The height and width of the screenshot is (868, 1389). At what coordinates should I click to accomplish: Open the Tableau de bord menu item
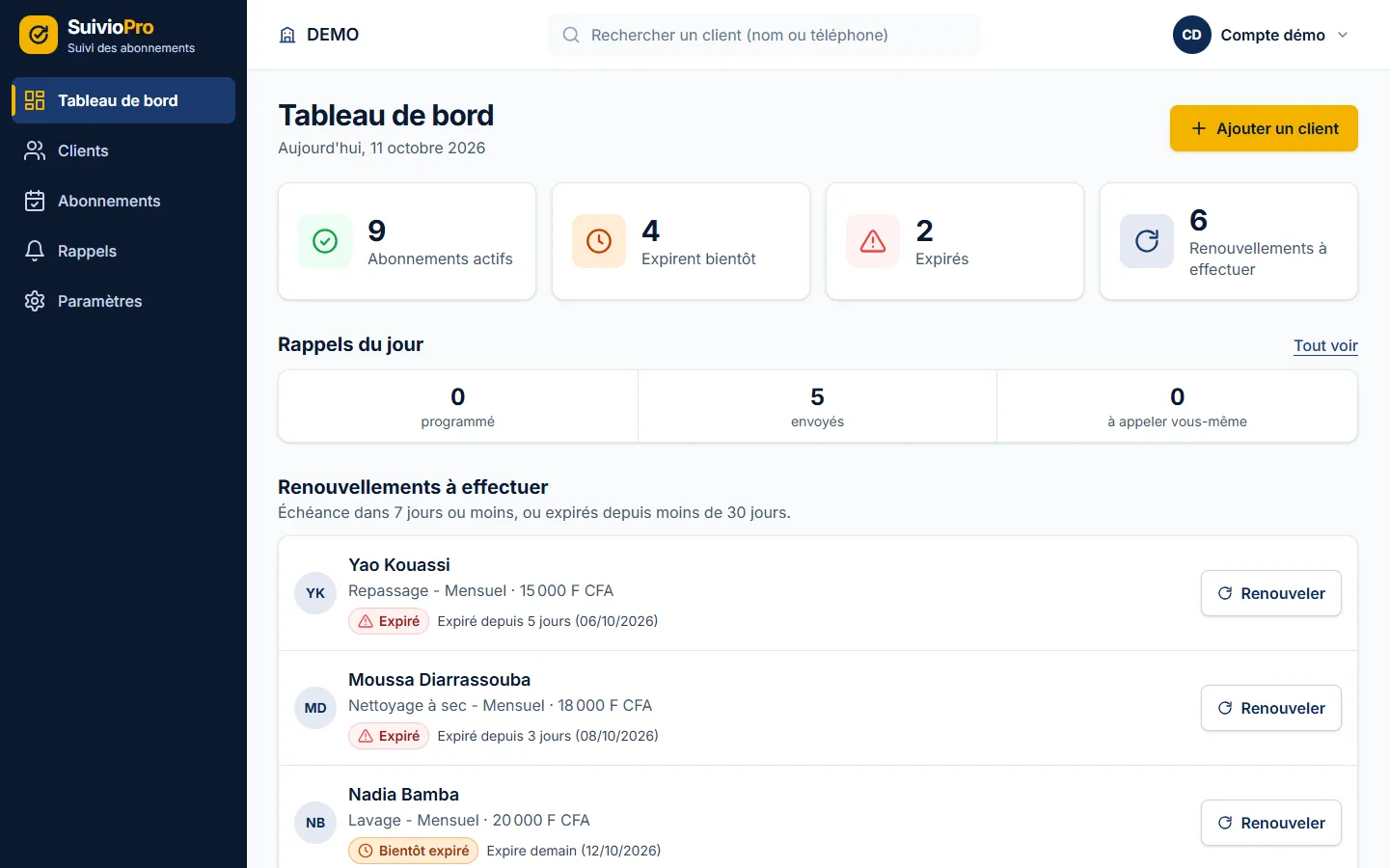click(123, 100)
